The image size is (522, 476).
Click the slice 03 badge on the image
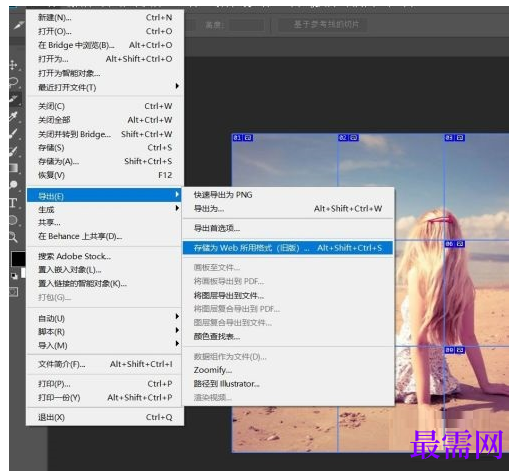click(454, 138)
